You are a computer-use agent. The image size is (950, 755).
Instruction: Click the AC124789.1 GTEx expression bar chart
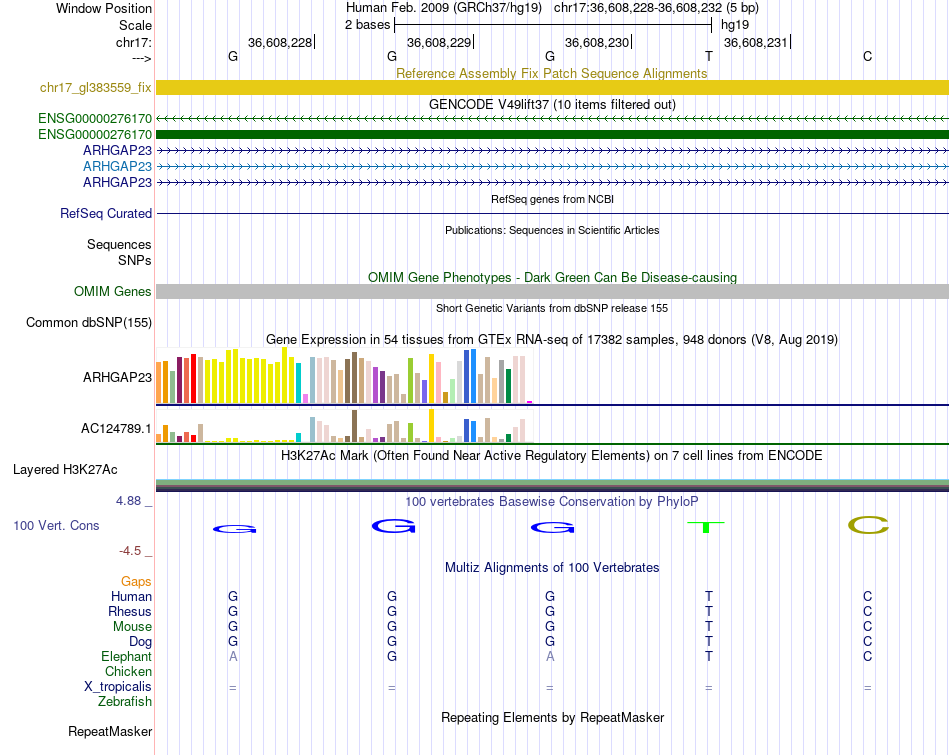[344, 426]
